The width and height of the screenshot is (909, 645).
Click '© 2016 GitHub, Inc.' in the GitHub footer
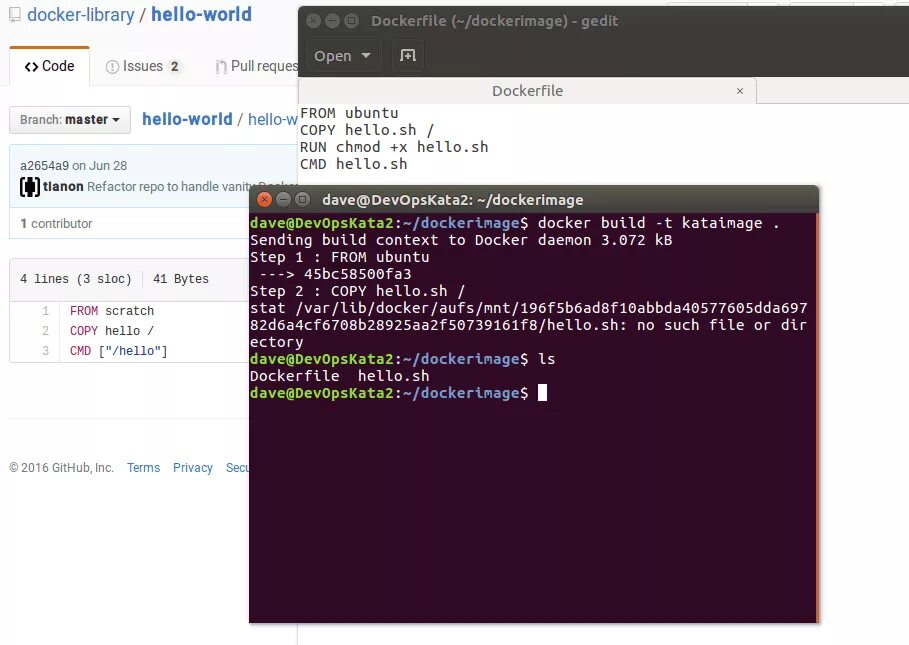coord(61,468)
